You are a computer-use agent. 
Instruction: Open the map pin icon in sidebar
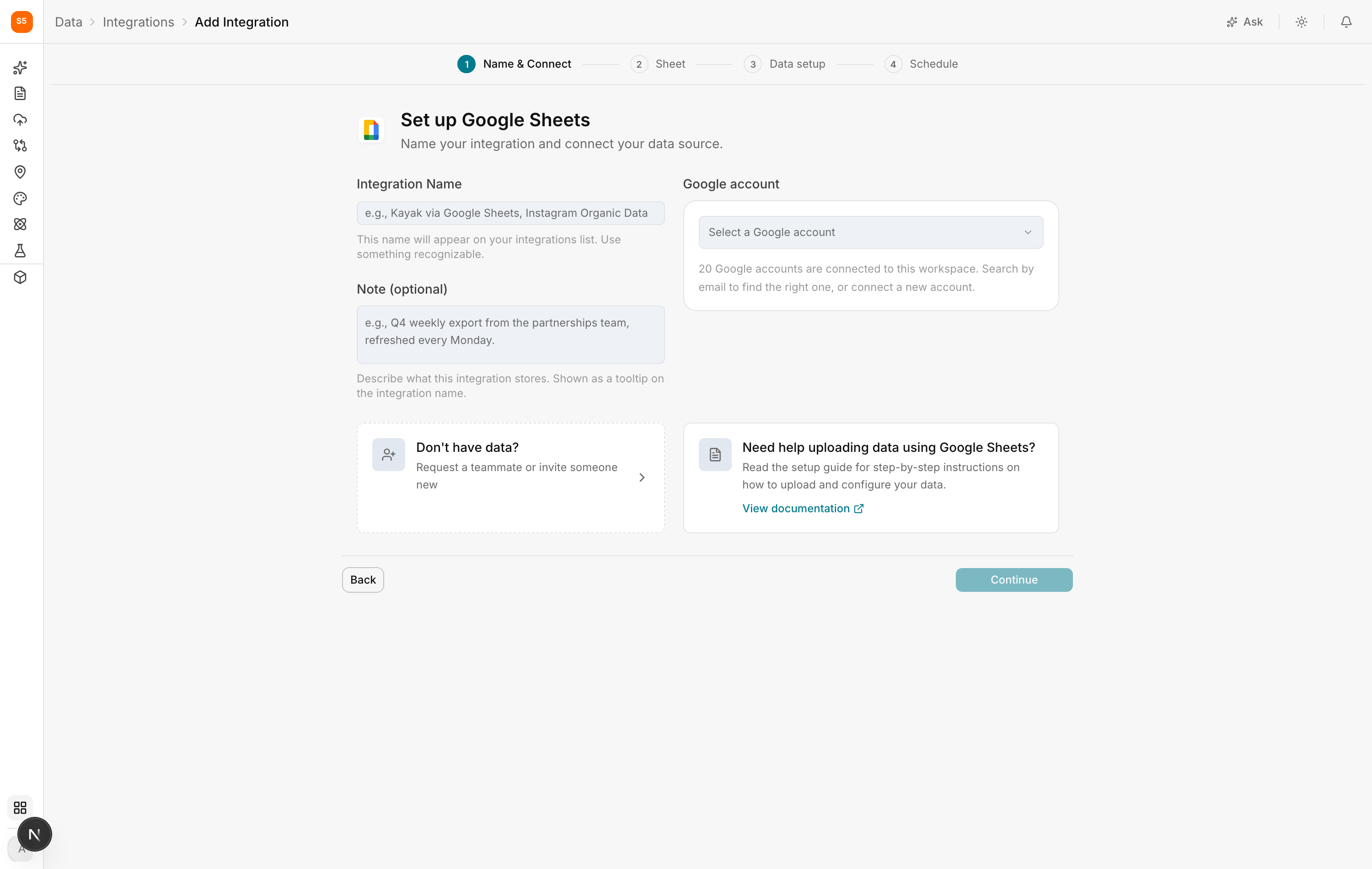coord(20,172)
